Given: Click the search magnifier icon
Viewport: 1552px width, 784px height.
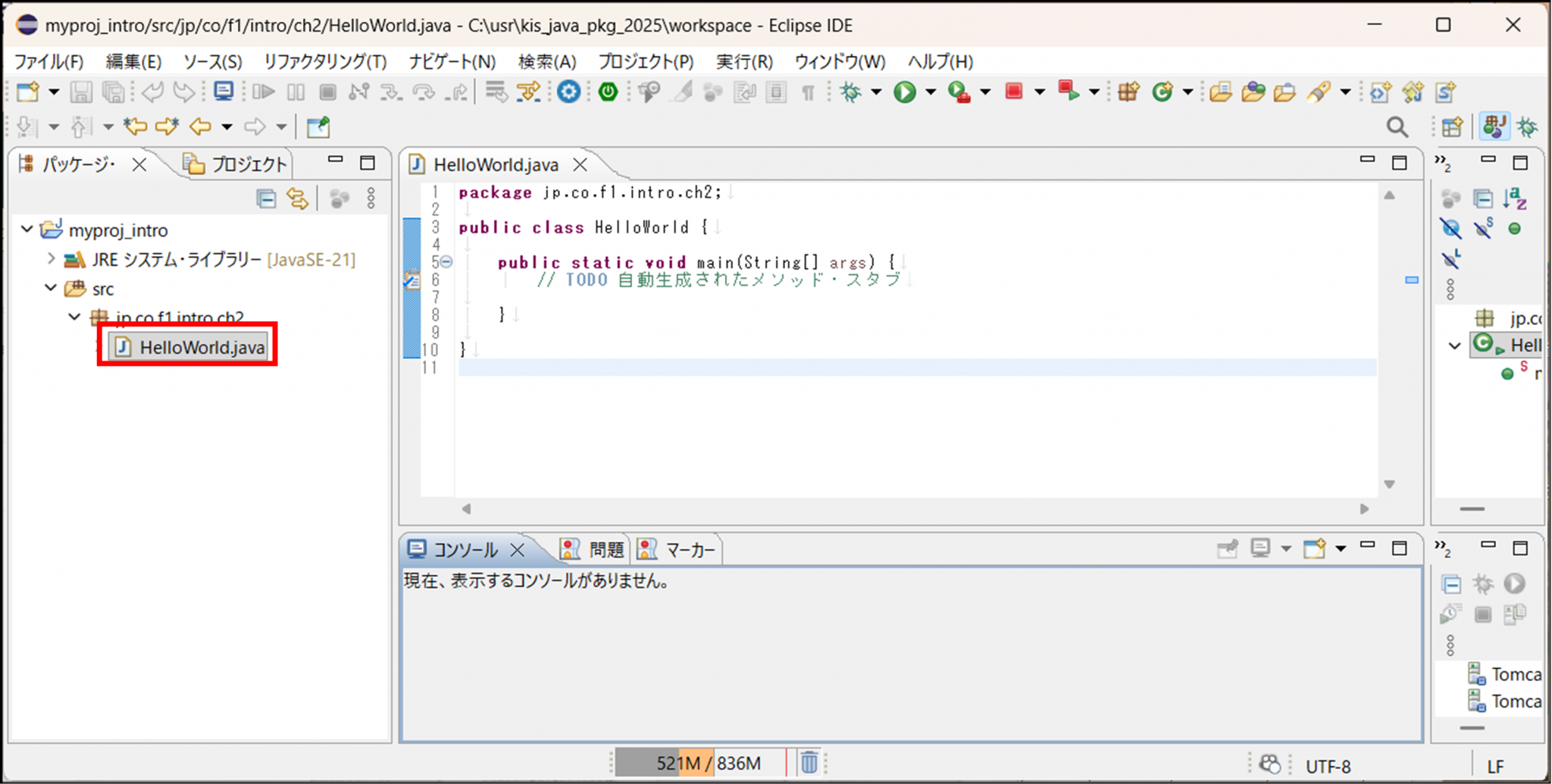Looking at the screenshot, I should 1397,127.
